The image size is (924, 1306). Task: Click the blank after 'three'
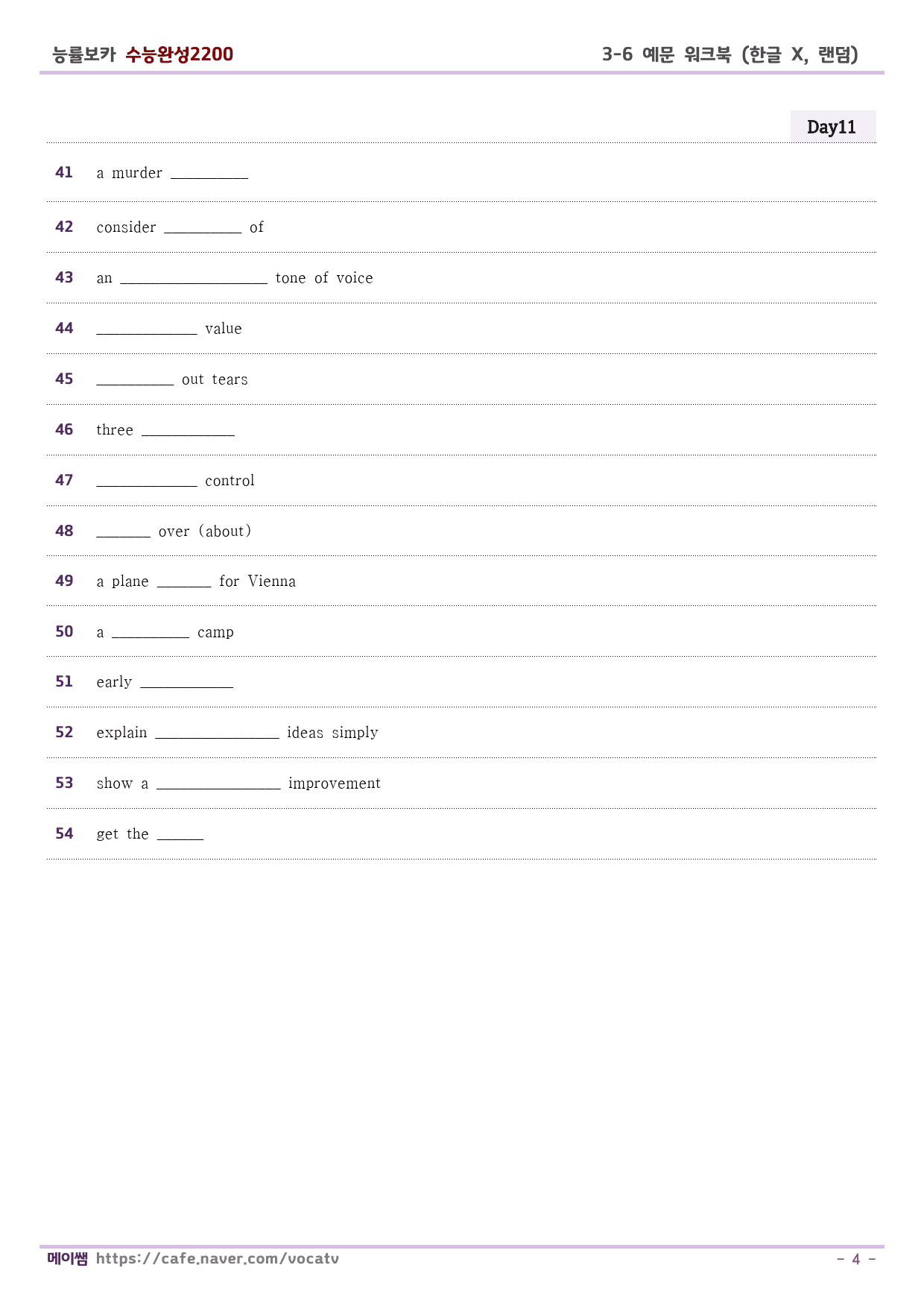click(x=188, y=434)
